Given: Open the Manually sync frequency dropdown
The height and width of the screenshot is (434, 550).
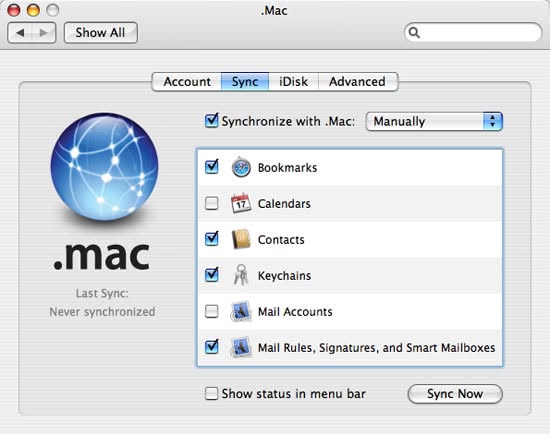Looking at the screenshot, I should (434, 121).
